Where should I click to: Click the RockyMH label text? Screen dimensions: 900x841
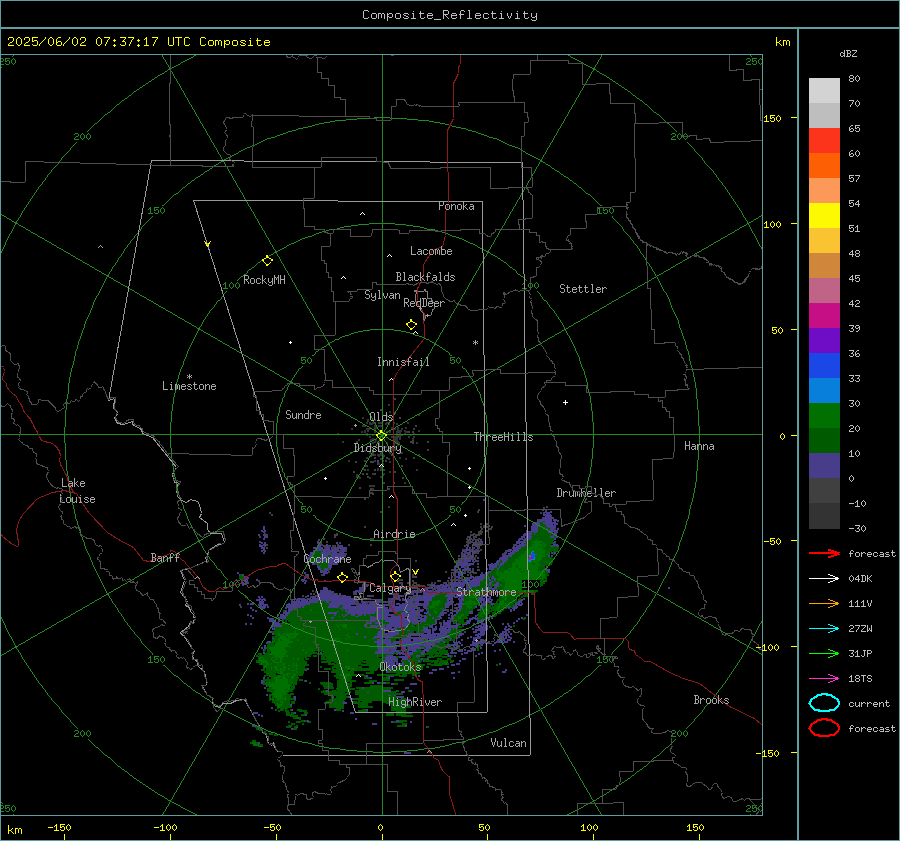pyautogui.click(x=264, y=280)
